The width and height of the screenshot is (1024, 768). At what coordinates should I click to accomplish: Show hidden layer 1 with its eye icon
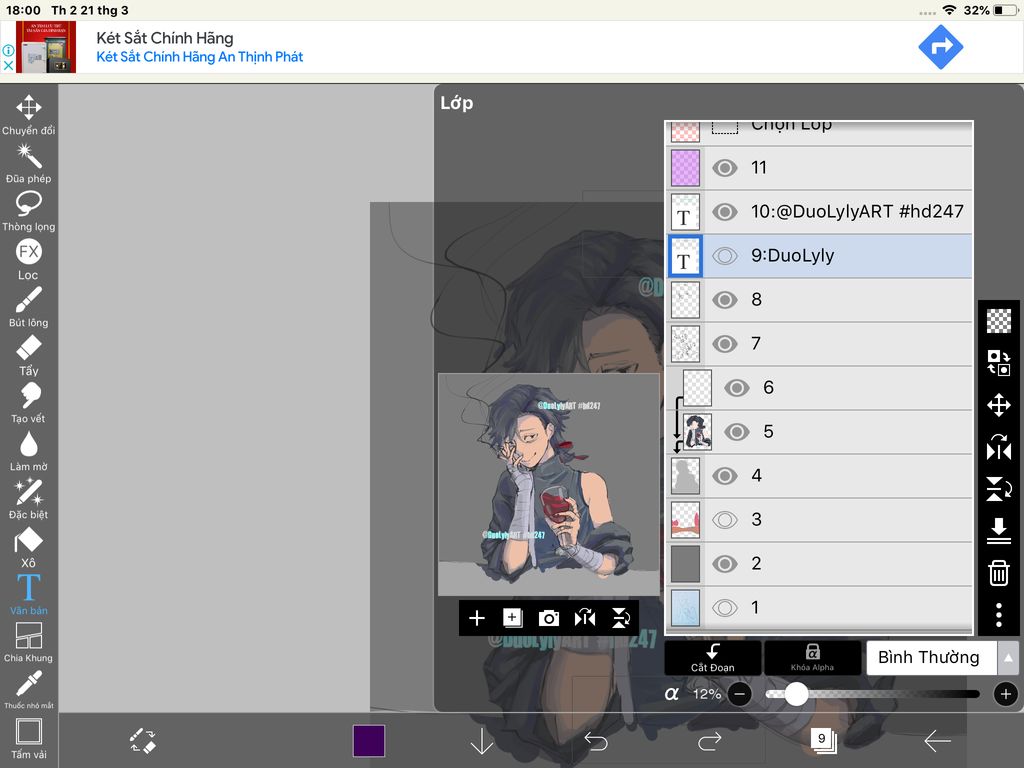[x=725, y=608]
